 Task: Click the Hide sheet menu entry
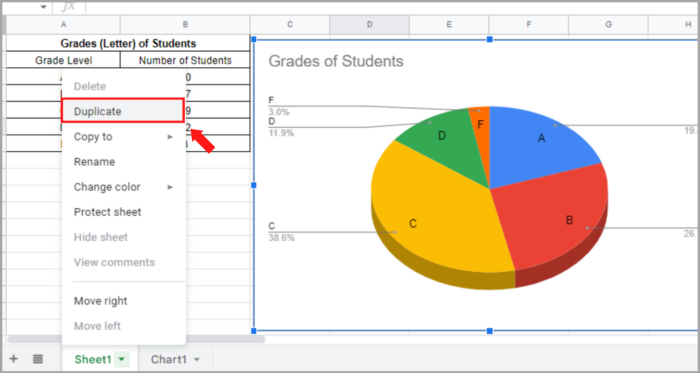pos(124,237)
